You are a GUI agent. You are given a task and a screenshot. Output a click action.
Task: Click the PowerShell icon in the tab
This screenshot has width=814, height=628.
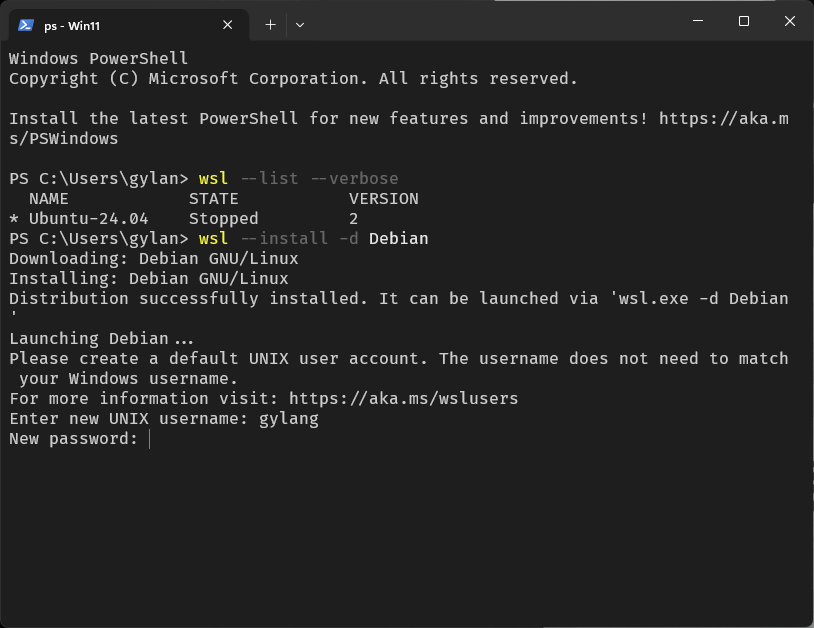point(25,25)
